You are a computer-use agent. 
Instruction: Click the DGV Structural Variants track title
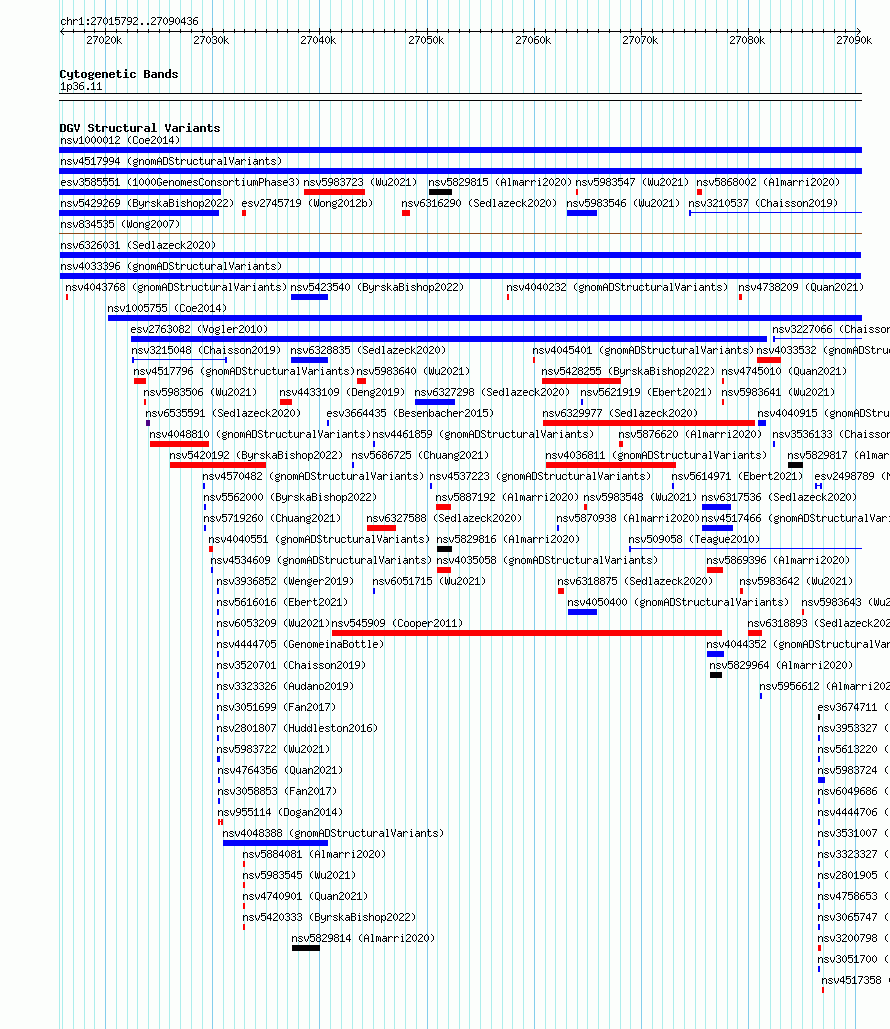[140, 128]
